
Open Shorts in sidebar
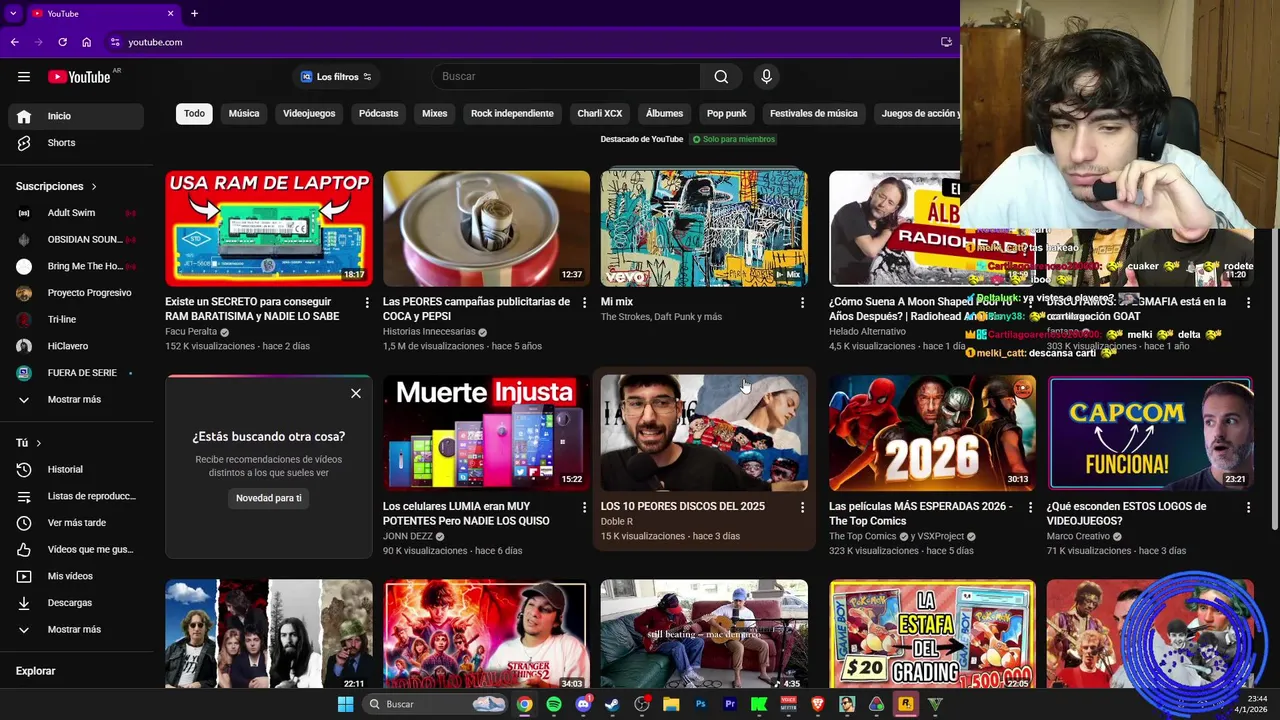(x=76, y=143)
